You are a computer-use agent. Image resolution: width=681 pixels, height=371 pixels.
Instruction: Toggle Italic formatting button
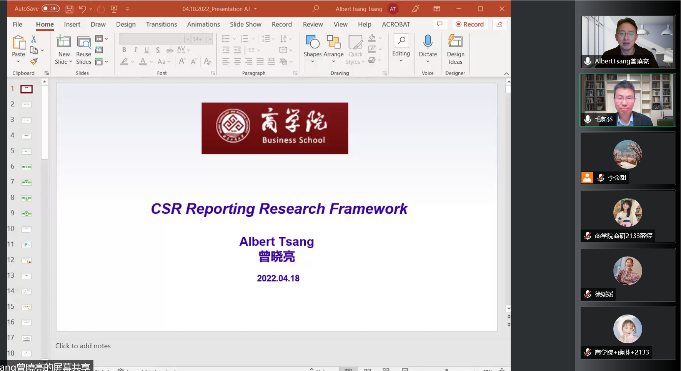click(136, 50)
